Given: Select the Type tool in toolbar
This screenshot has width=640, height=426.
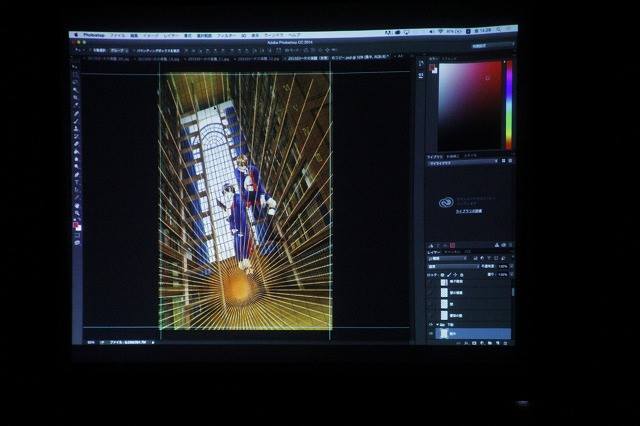Looking at the screenshot, I should point(76,175).
